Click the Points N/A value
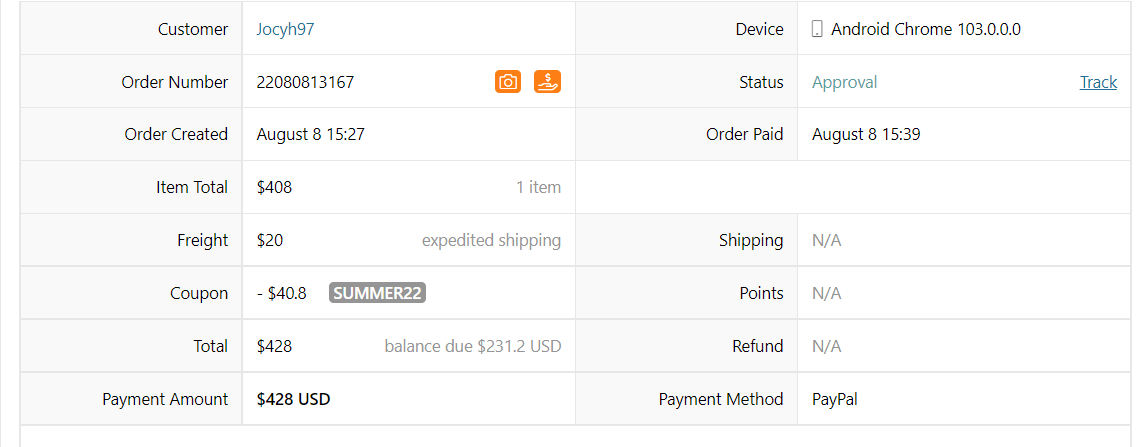The width and height of the screenshot is (1139, 447). pyautogui.click(x=827, y=294)
